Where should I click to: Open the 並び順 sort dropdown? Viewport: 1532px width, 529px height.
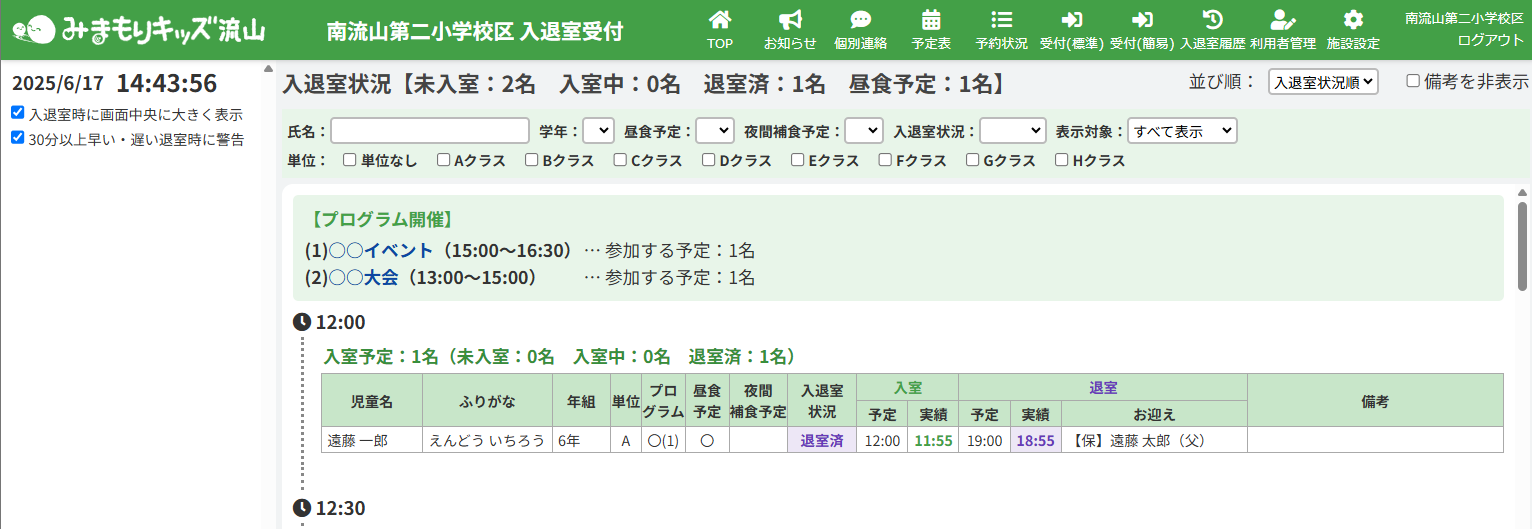1322,83
